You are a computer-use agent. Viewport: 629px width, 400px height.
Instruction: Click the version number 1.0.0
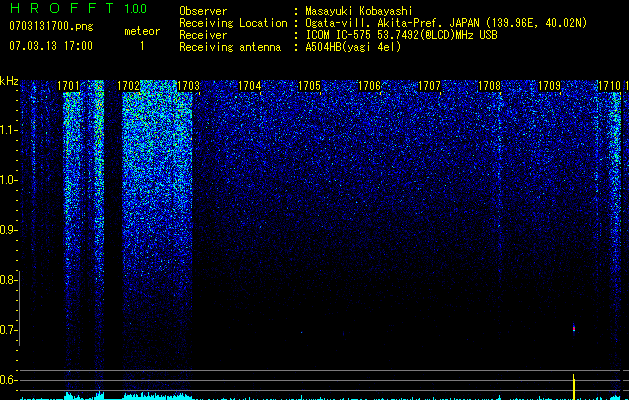point(135,9)
